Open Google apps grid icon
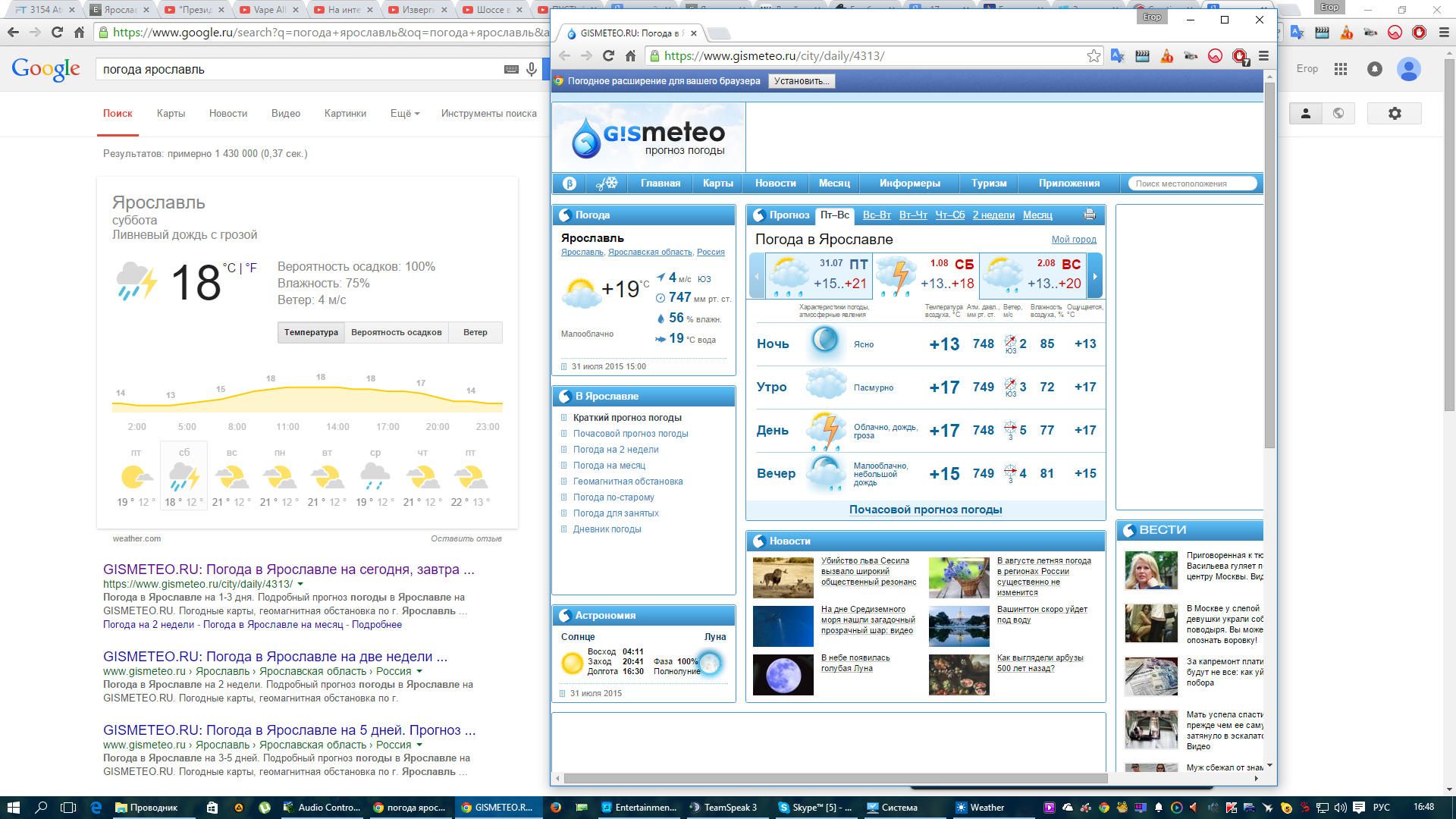This screenshot has width=1456, height=819. [1341, 69]
